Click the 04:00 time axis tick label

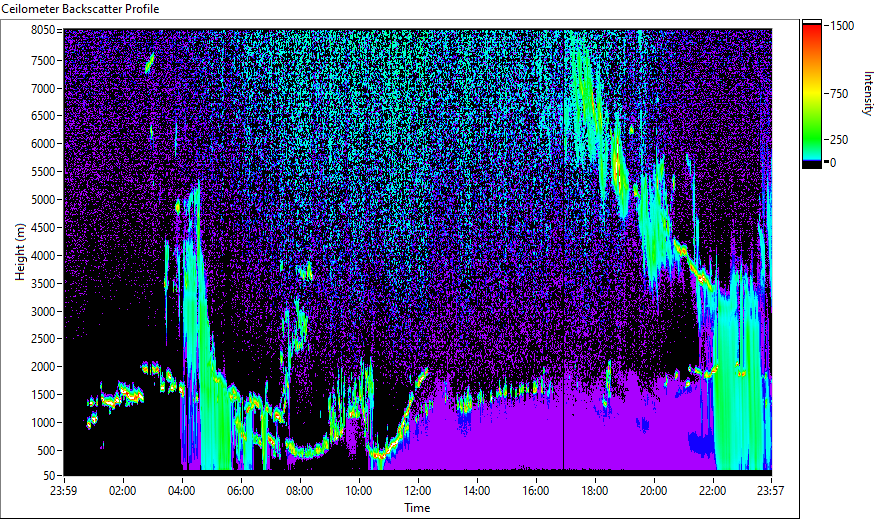coord(181,491)
